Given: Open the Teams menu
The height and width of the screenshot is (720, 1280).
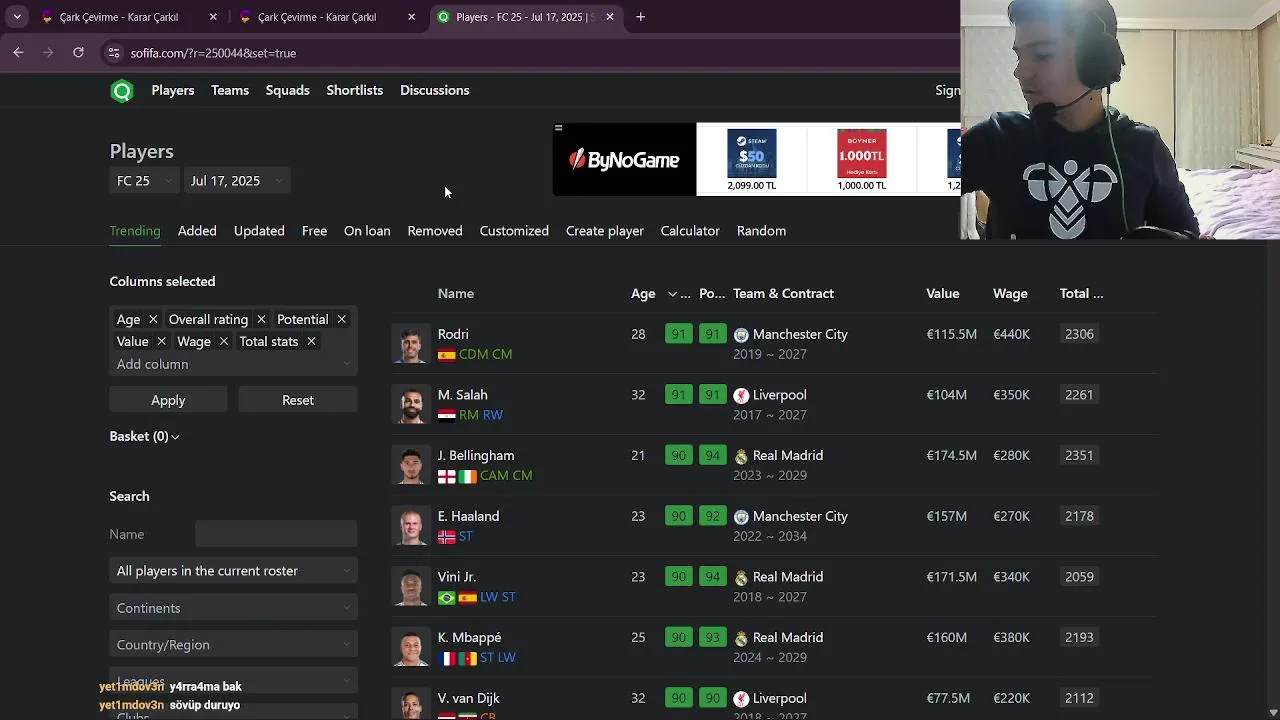Looking at the screenshot, I should [230, 90].
